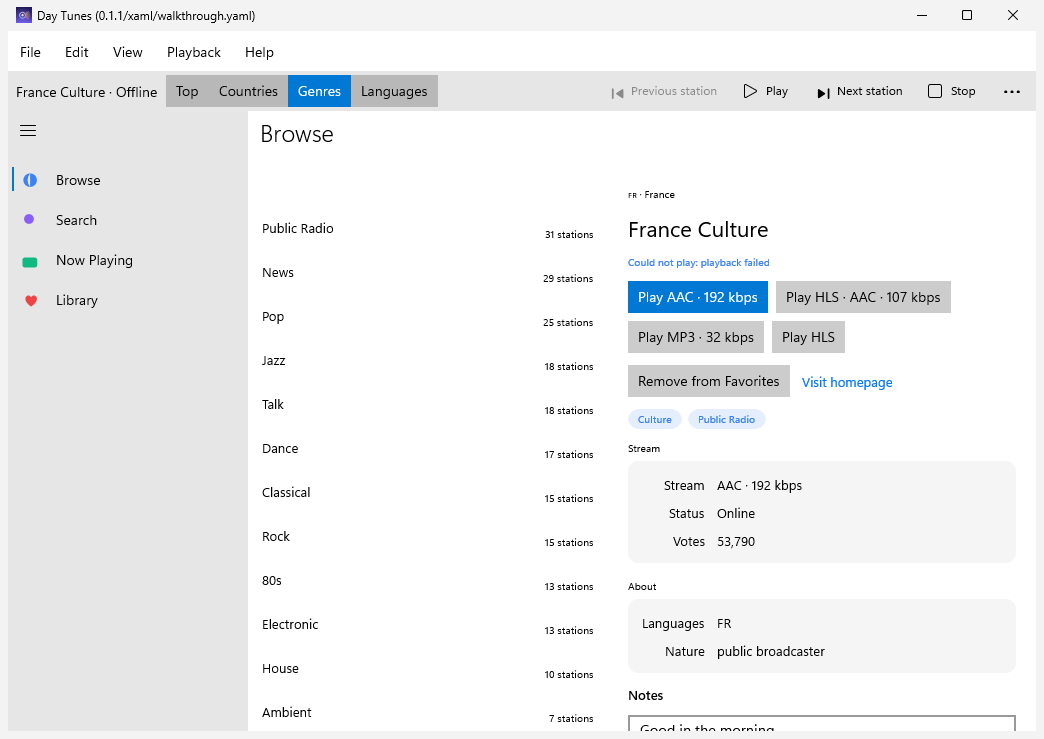The width and height of the screenshot is (1044, 739).
Task: Switch to the Countries tab
Action: click(x=248, y=91)
